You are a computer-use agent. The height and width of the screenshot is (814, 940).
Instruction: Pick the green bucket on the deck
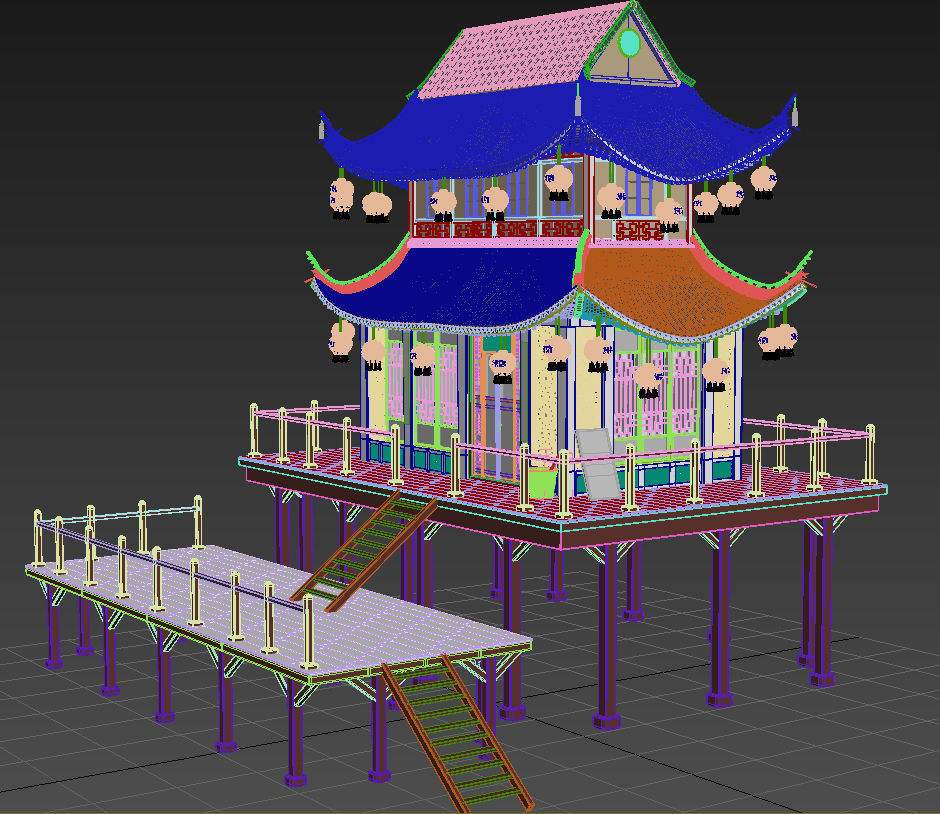543,483
